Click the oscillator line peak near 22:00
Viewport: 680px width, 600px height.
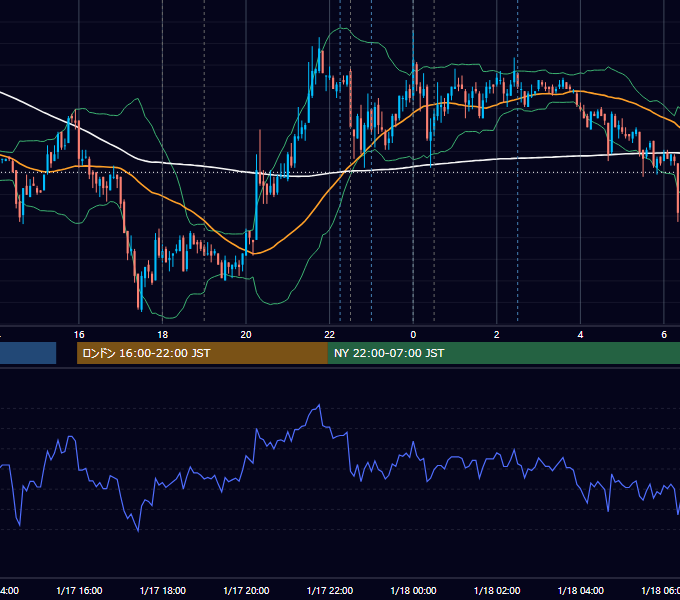pyautogui.click(x=319, y=405)
